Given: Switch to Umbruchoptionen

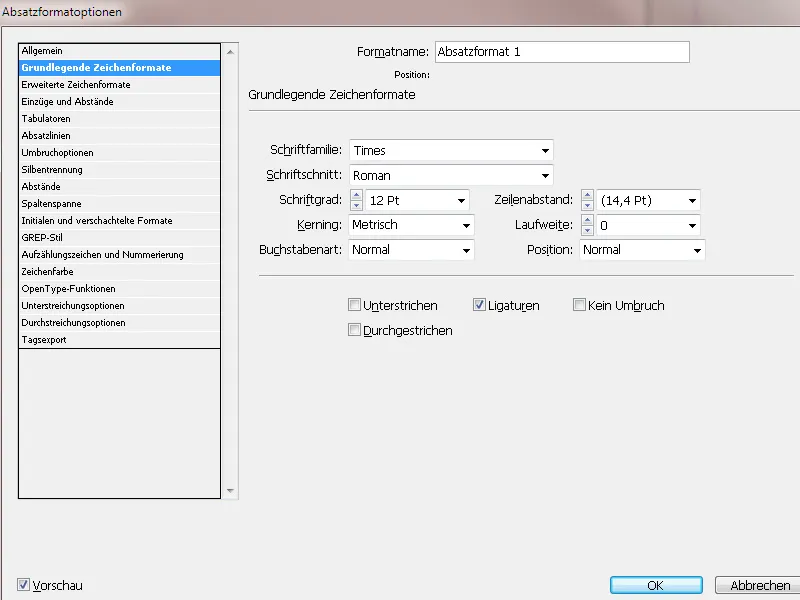Looking at the screenshot, I should click(119, 153).
